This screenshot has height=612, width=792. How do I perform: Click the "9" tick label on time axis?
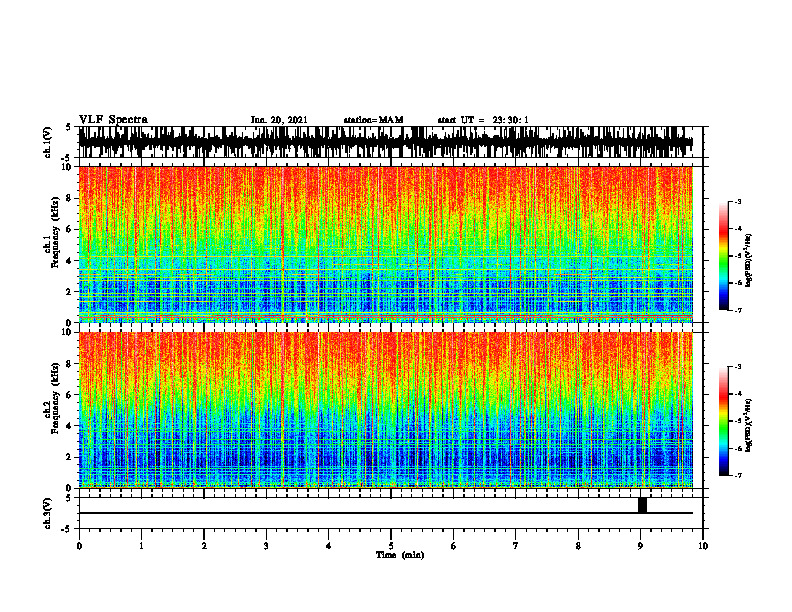coord(640,546)
